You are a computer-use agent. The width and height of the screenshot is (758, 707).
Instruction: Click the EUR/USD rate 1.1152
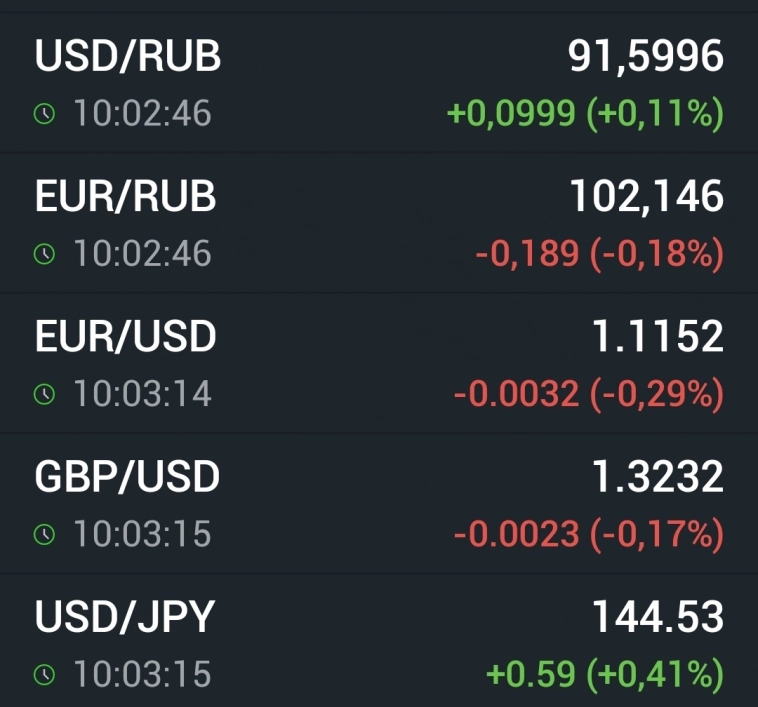tap(657, 337)
